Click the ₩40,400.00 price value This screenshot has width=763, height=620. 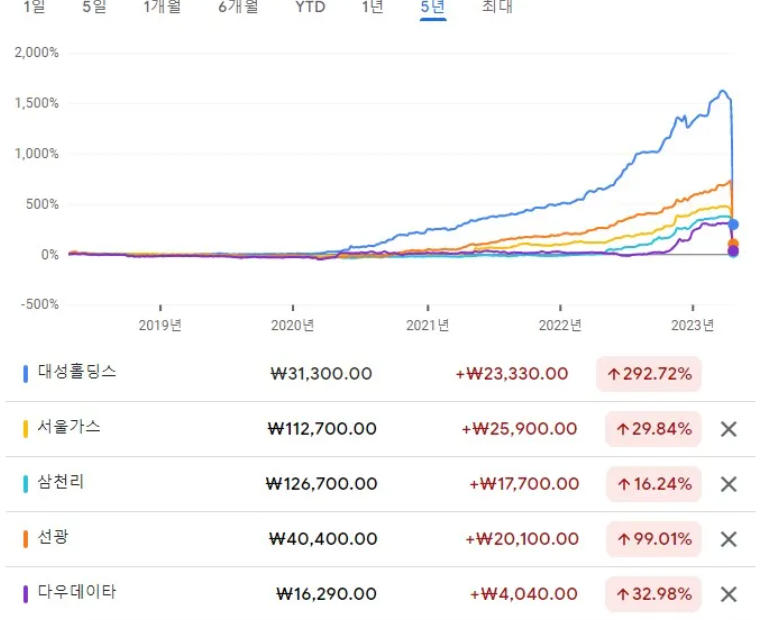point(323,539)
